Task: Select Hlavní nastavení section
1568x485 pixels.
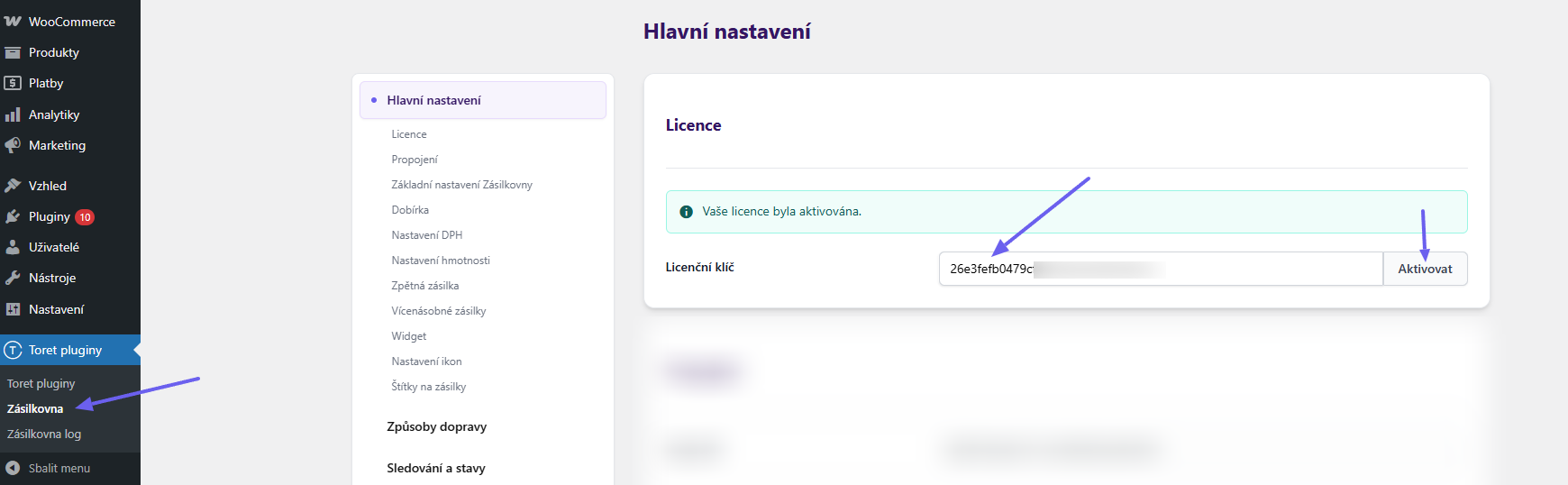Action: point(483,100)
